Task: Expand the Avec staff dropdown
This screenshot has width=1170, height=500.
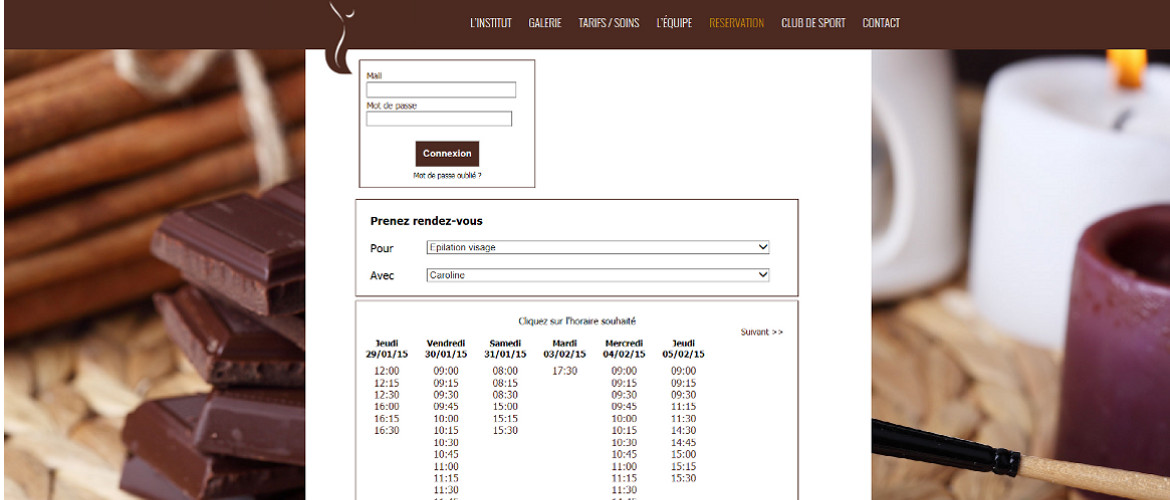Action: coord(598,275)
